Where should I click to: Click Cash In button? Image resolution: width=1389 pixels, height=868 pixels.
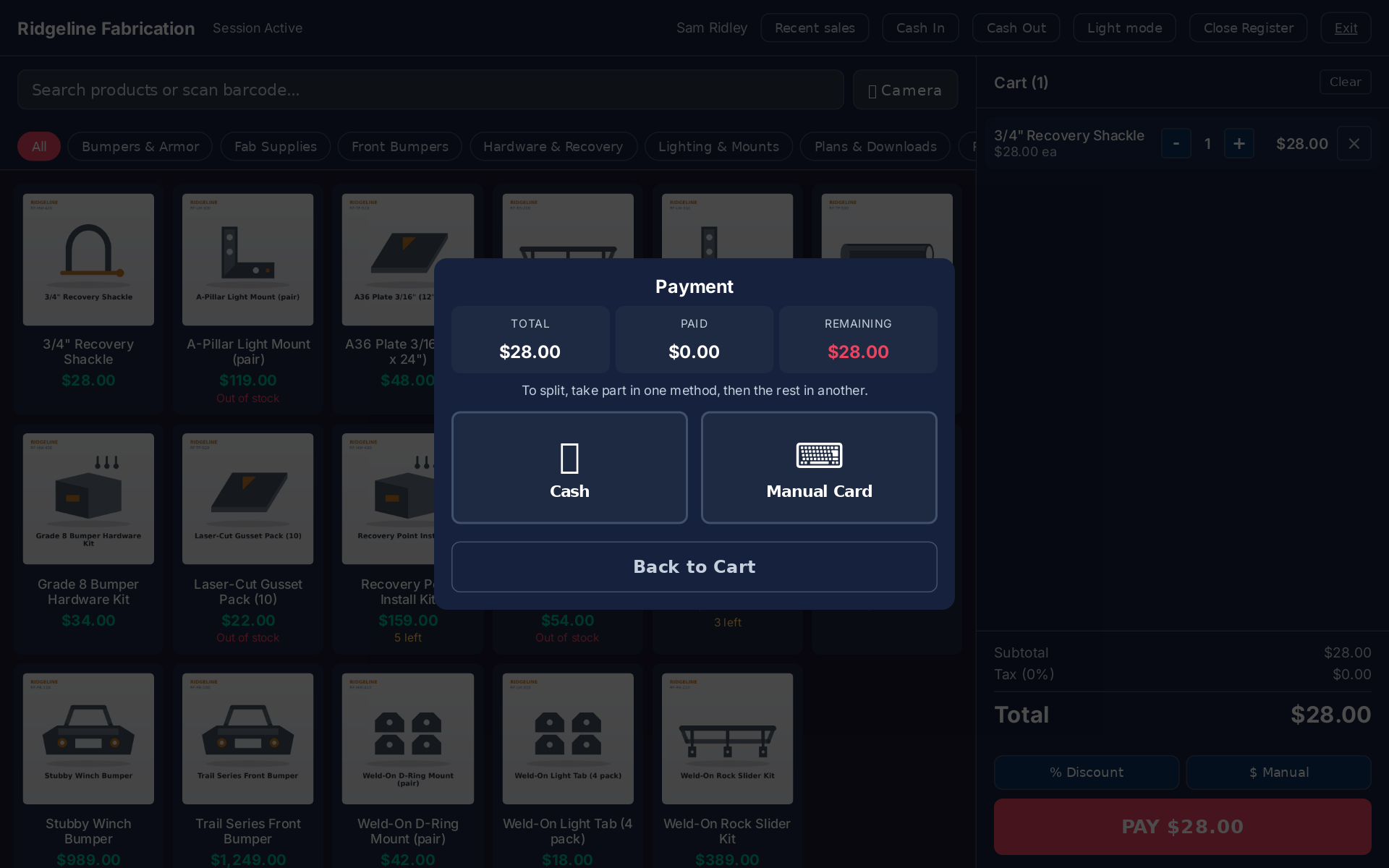pyautogui.click(x=920, y=28)
